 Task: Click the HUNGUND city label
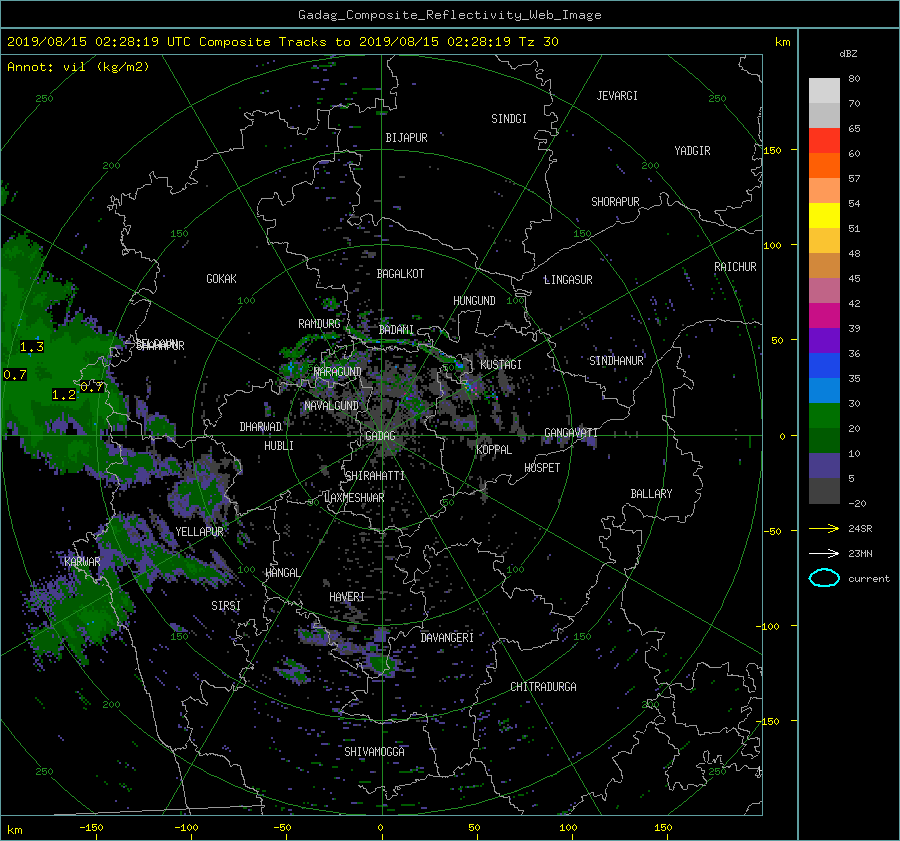(x=474, y=300)
